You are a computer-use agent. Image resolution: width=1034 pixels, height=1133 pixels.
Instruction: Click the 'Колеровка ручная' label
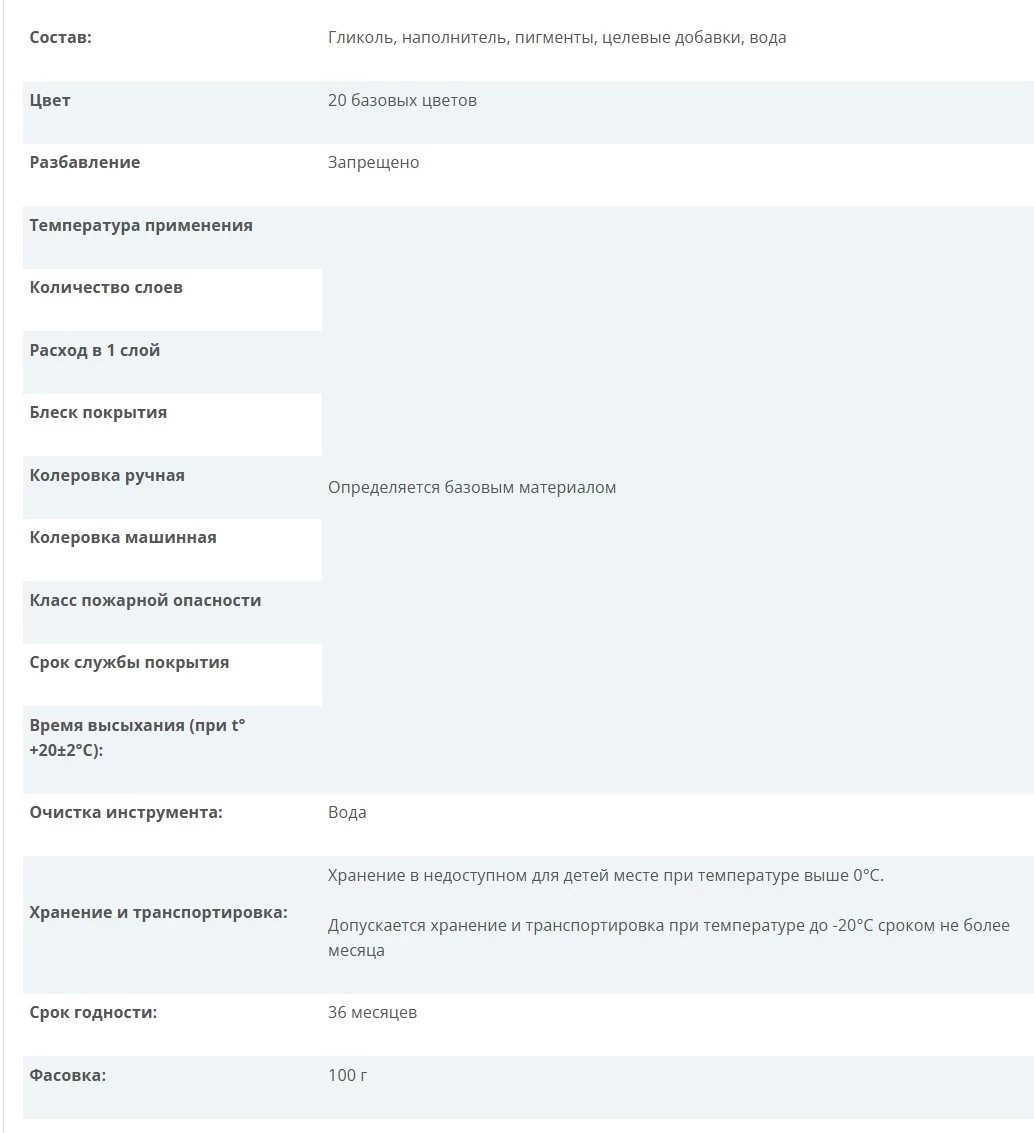pyautogui.click(x=107, y=475)
